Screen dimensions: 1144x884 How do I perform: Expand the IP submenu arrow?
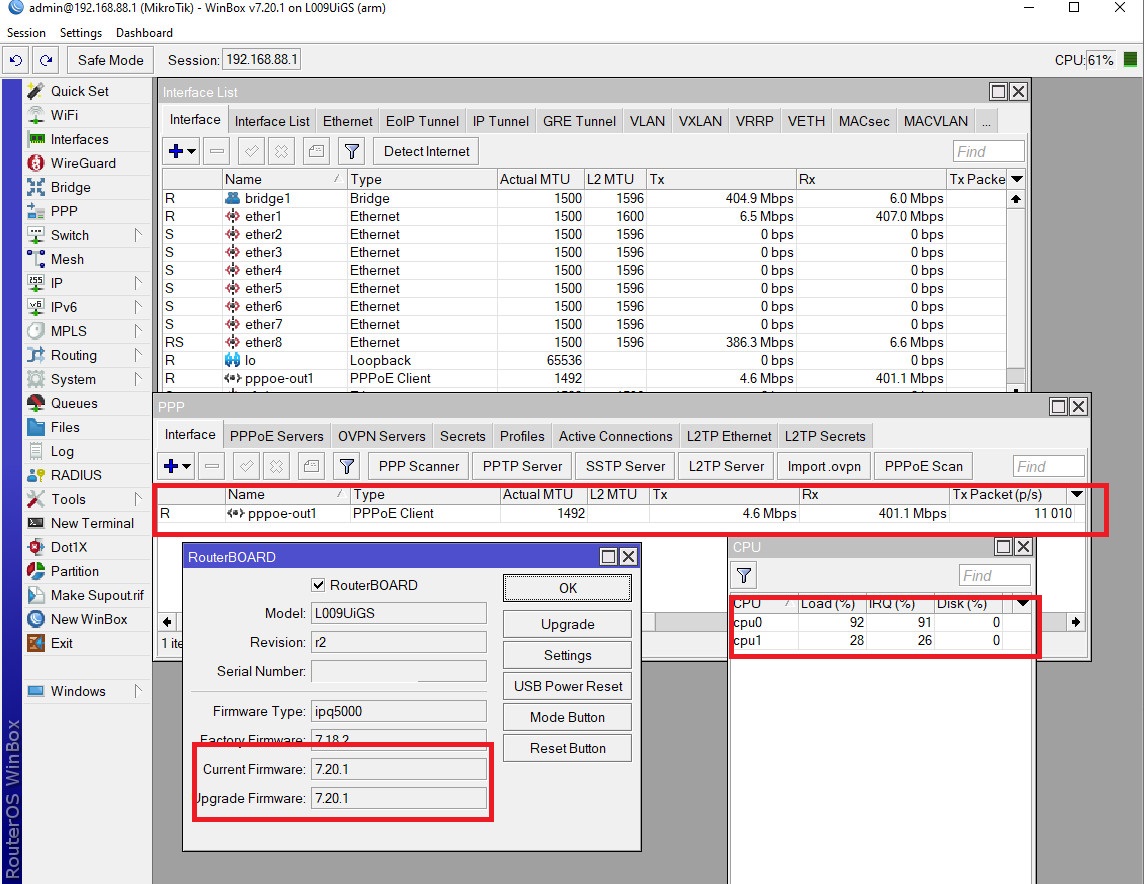tap(138, 283)
